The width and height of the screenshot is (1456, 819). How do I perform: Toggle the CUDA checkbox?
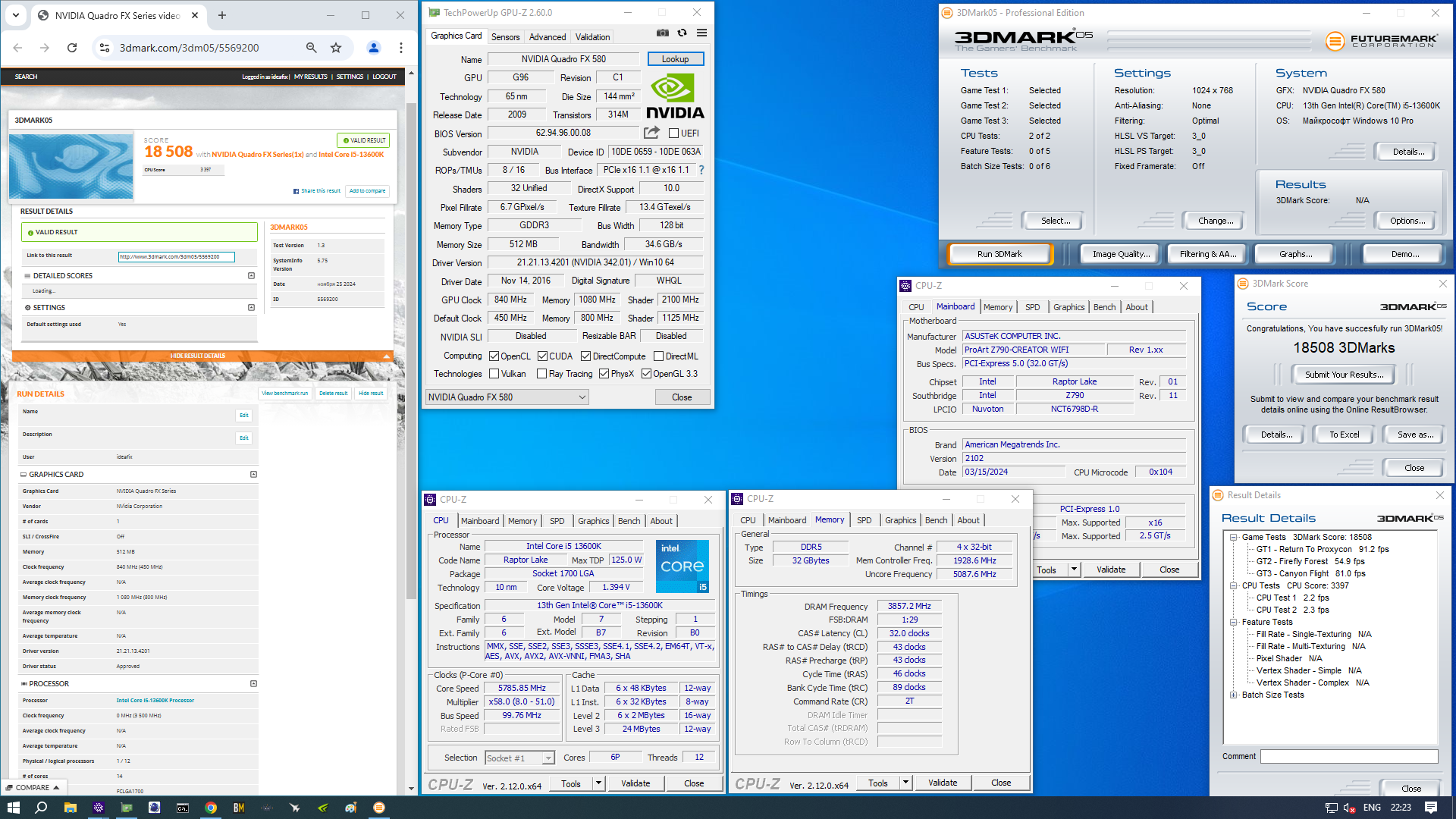542,356
